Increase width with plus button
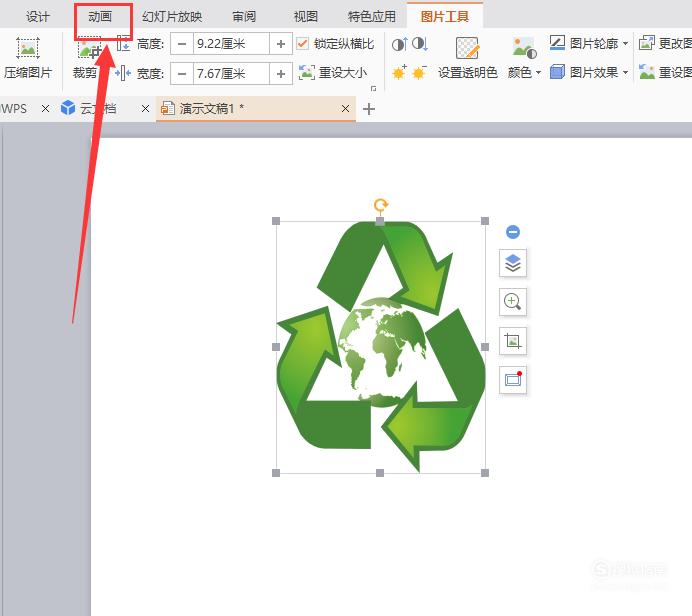Screen dimensions: 692x616 [281, 73]
